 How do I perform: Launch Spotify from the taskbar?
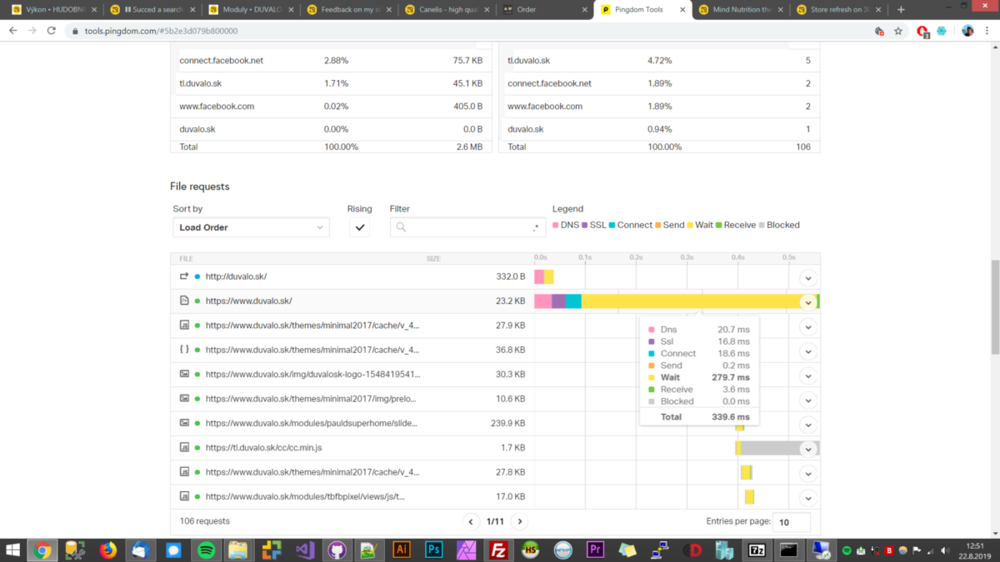[206, 550]
